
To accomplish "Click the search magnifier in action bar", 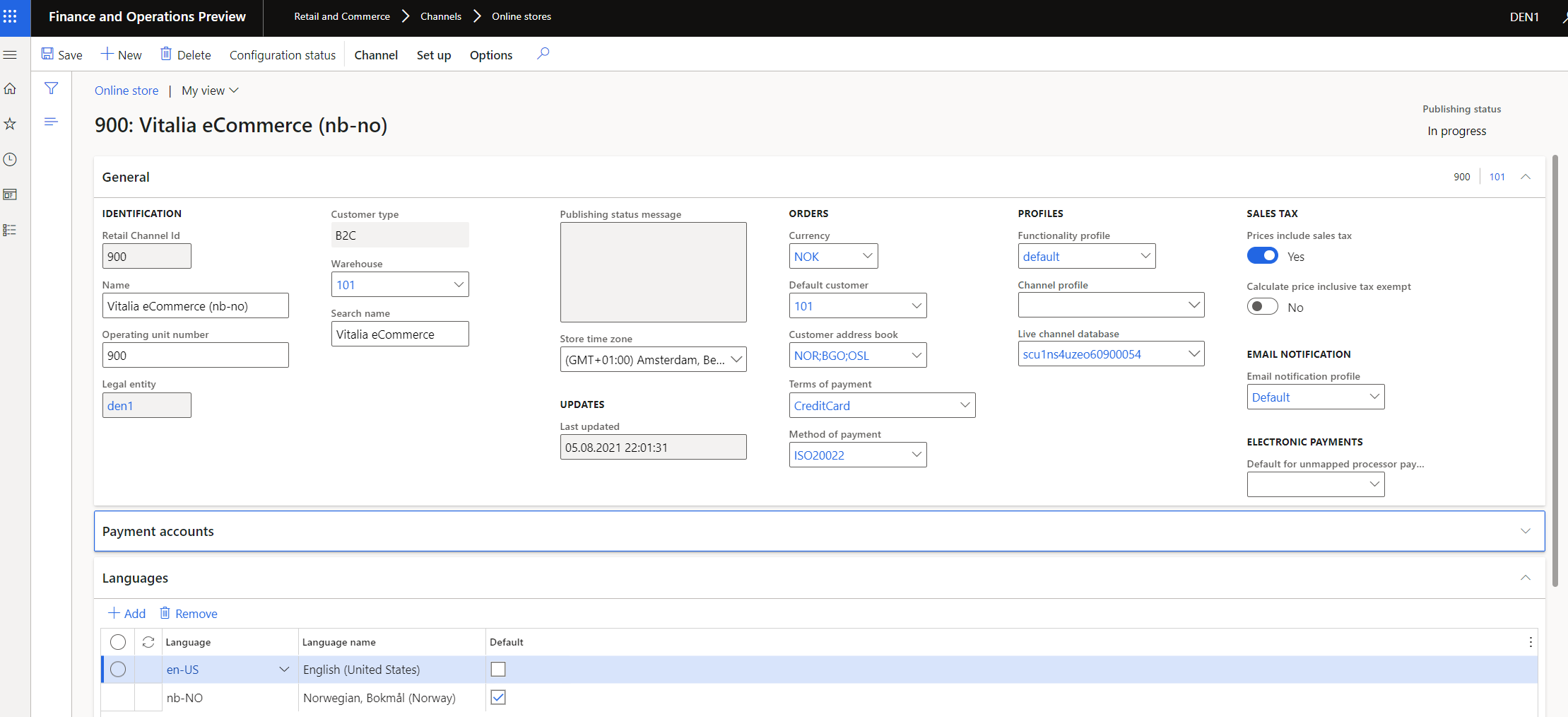I will coord(543,54).
